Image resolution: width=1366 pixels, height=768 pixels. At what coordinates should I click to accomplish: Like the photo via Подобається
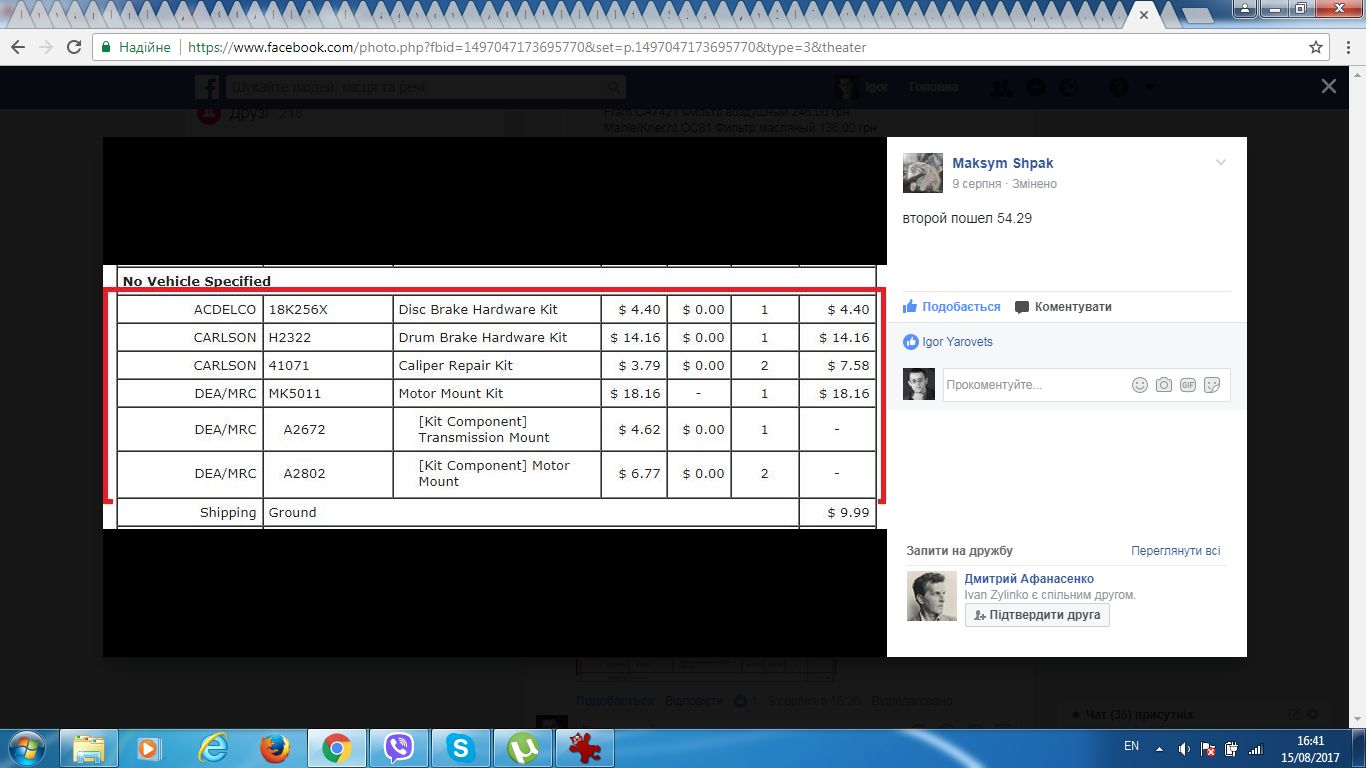point(952,307)
